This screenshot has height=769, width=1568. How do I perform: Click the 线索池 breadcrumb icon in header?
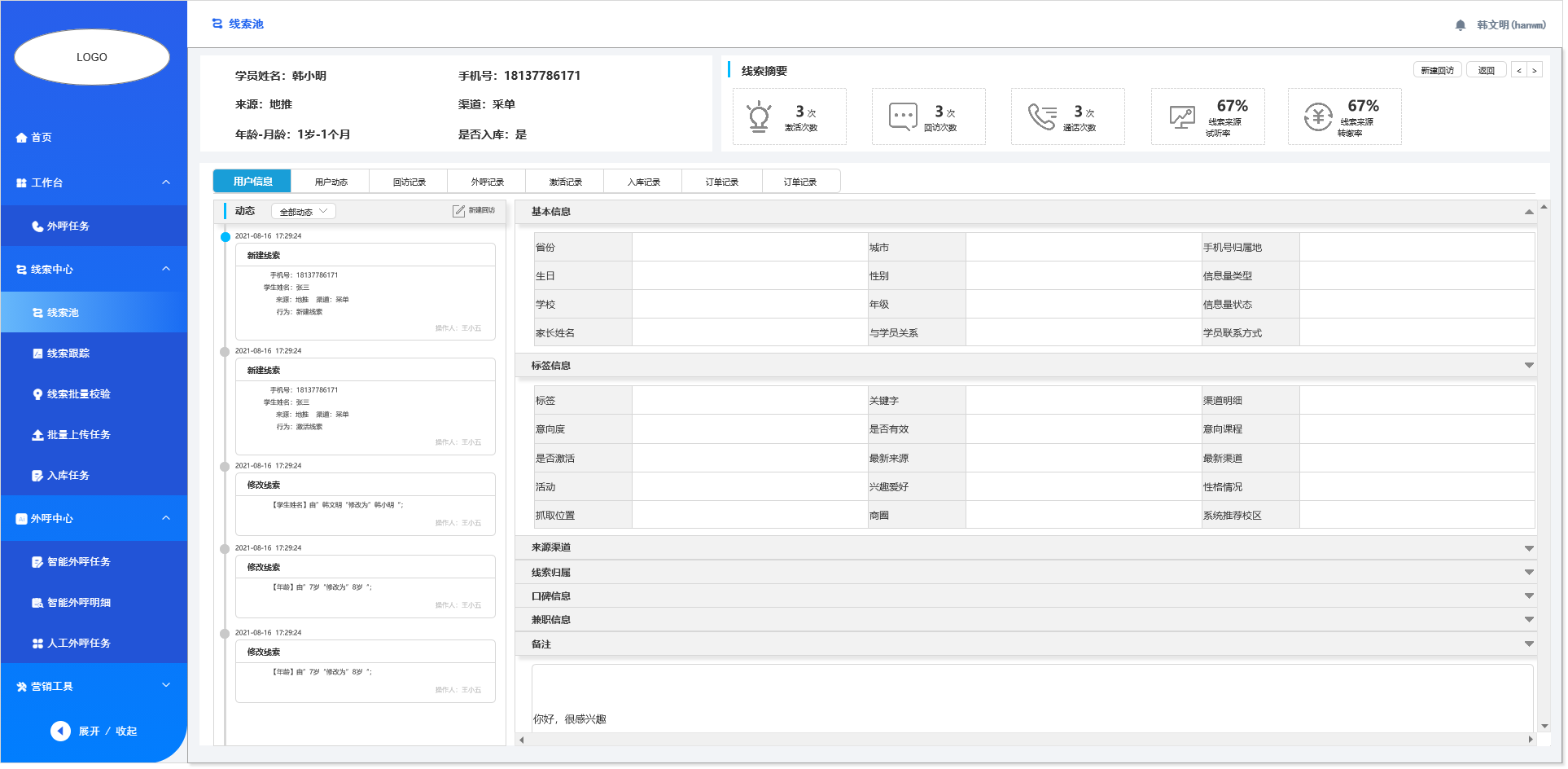(x=217, y=24)
